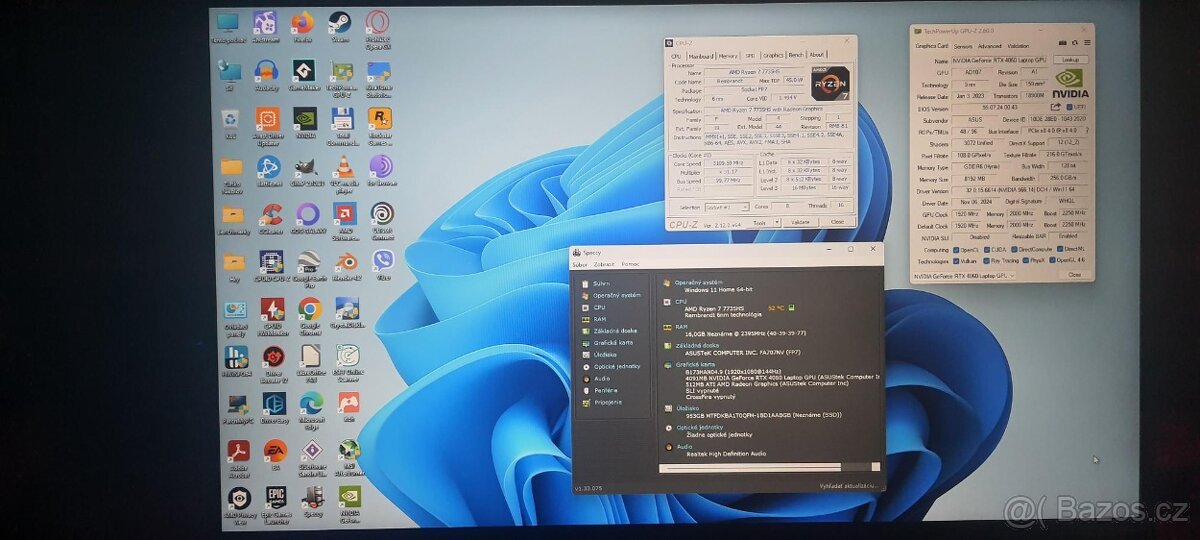Open the Advanced tab in GPU-Z

click(989, 46)
